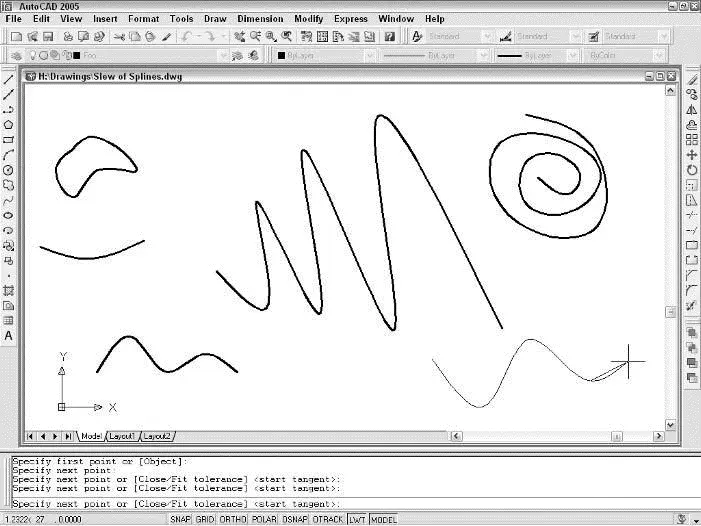
Task: Click the MODEL button in status bar
Action: pos(384,520)
